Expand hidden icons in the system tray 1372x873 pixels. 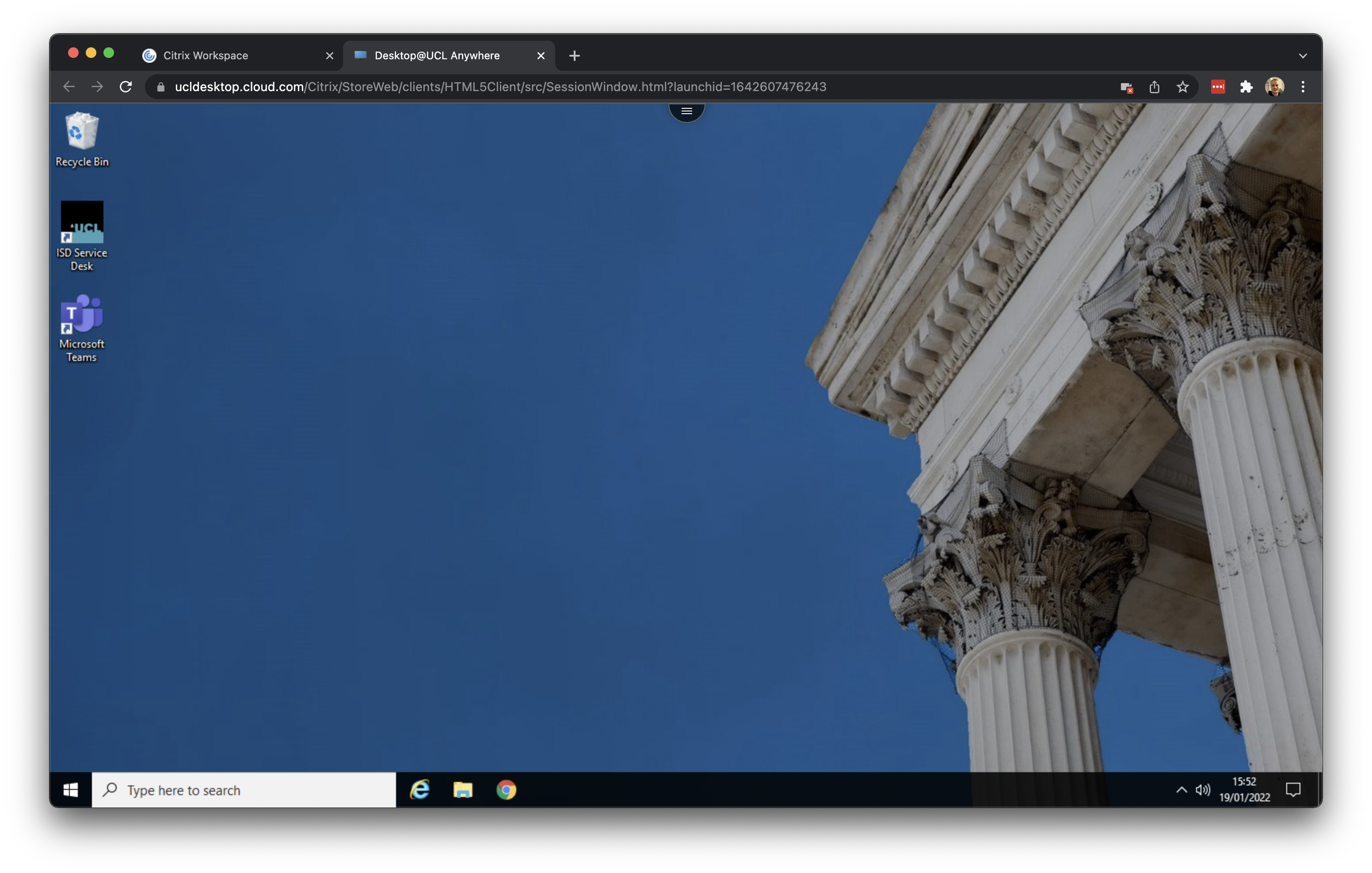click(1182, 790)
